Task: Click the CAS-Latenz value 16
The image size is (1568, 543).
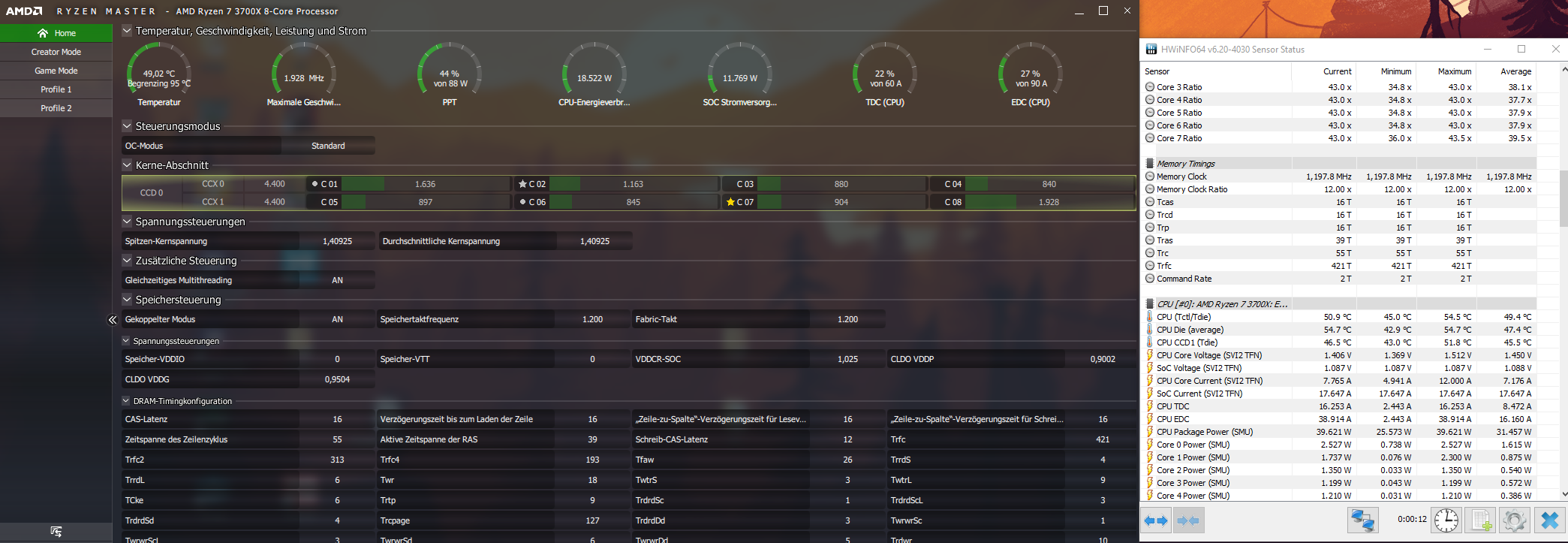Action: pos(337,419)
